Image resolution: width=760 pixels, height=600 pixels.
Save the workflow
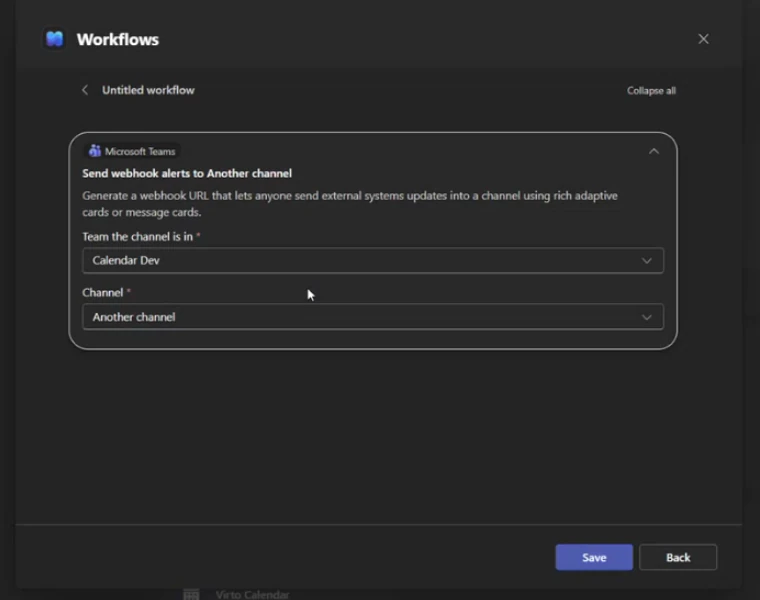tap(594, 557)
